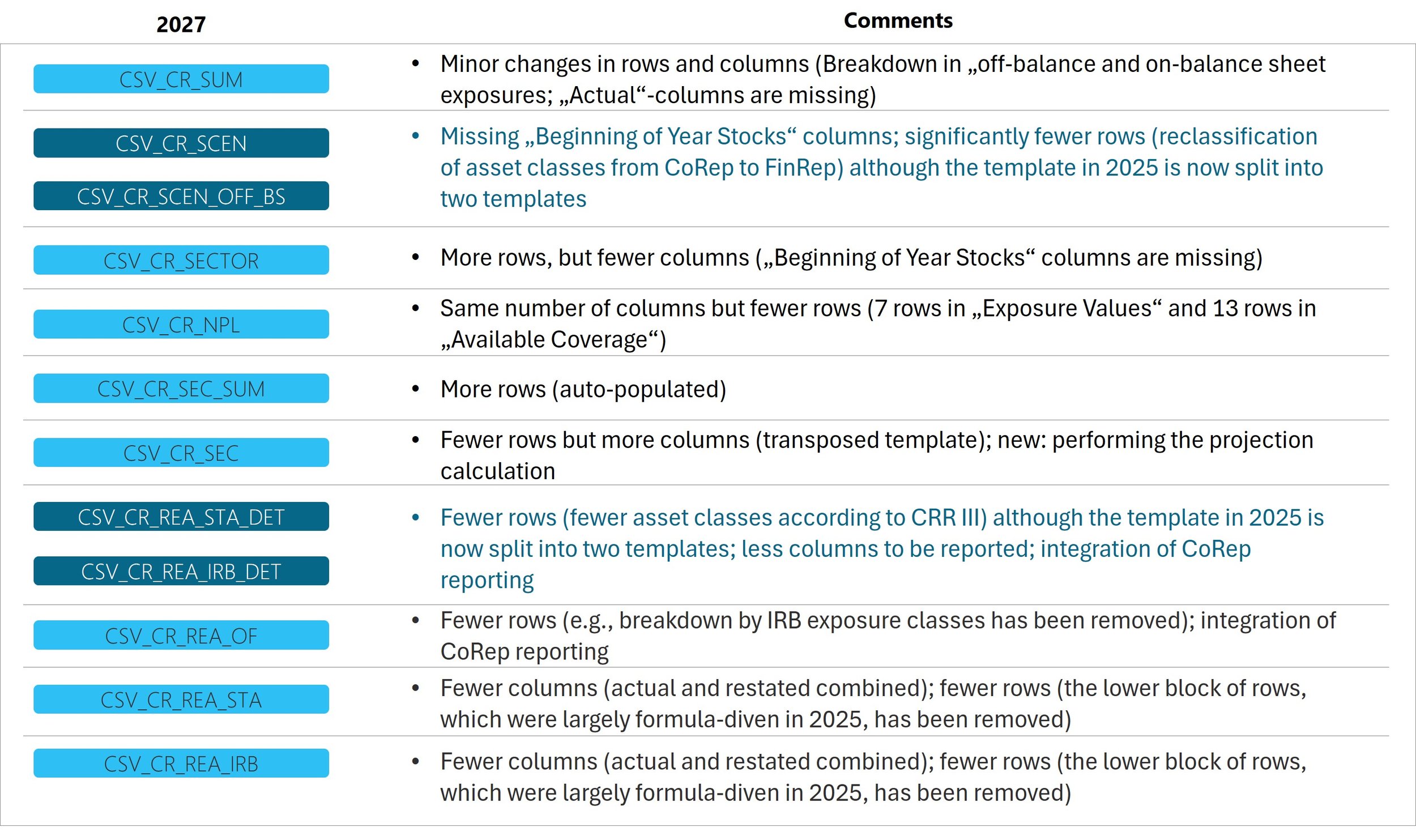This screenshot has height=840, width=1416.
Task: Click the CSV_CR_SCEN_OFF_BS template box
Action: click(181, 196)
